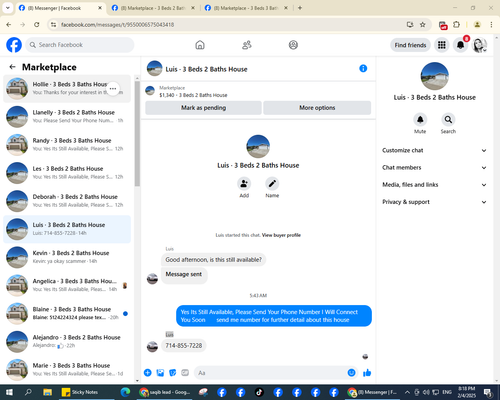
Task: Open the emoji picker in message box
Action: [x=351, y=373]
